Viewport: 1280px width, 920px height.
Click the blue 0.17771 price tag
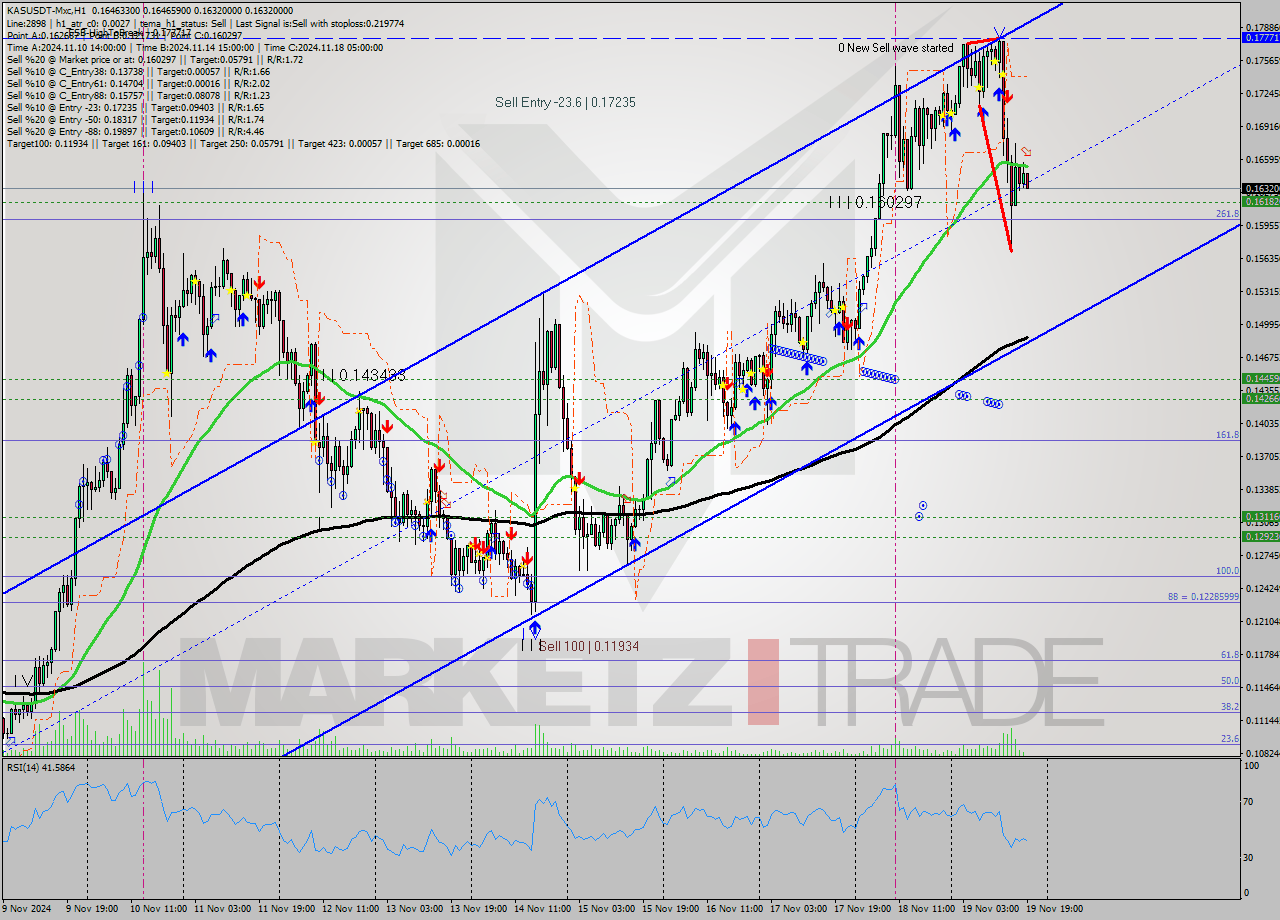point(1260,37)
